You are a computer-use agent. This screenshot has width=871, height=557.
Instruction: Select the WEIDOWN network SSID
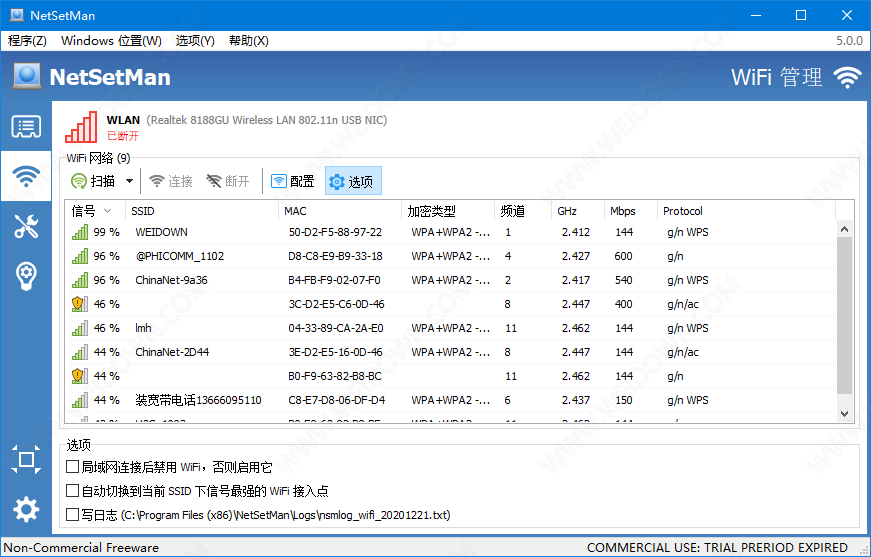pos(161,232)
